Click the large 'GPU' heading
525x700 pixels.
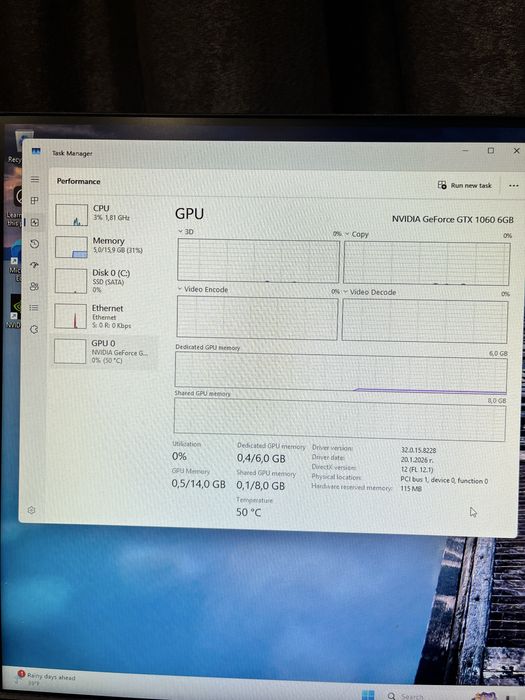point(189,213)
